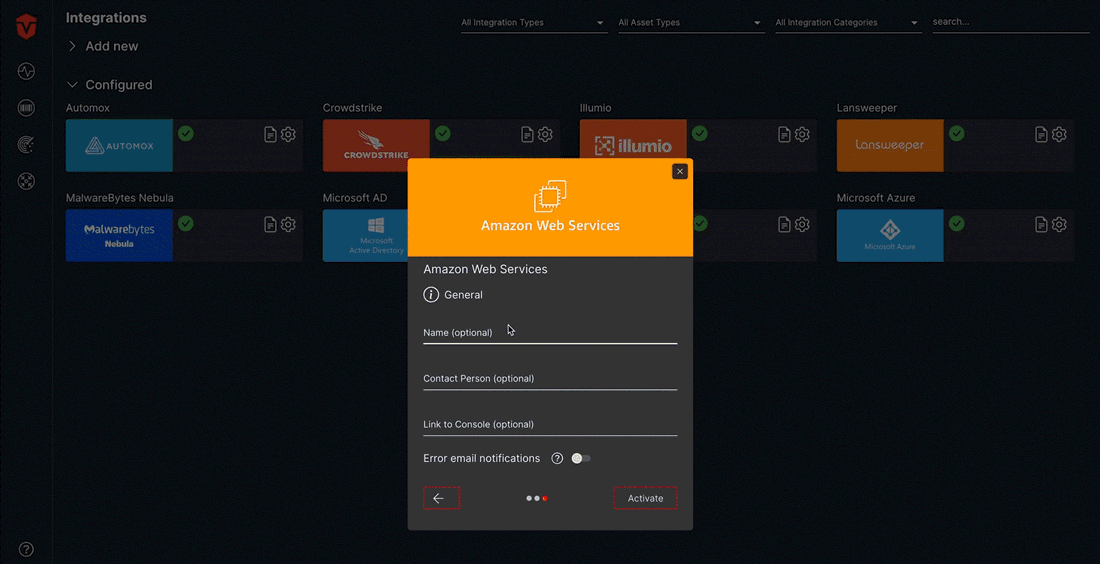The width and height of the screenshot is (1100, 564).
Task: Open All Integration Categories dropdown
Action: (x=847, y=23)
